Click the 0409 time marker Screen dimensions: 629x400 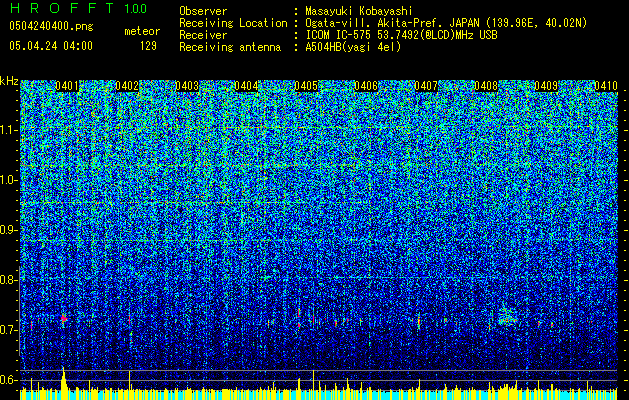coord(546,86)
